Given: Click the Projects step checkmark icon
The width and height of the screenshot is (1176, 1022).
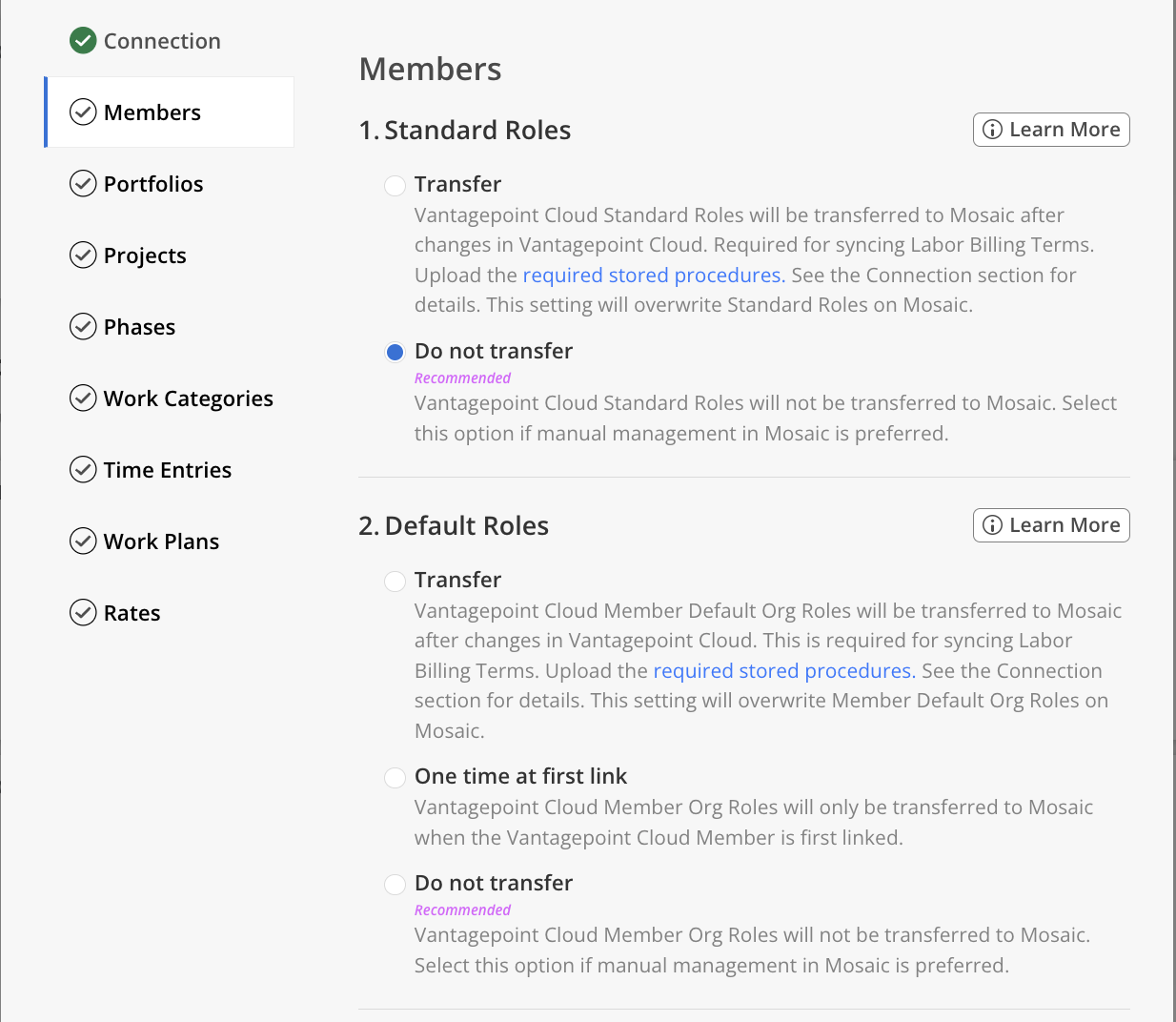Looking at the screenshot, I should click(x=83, y=255).
